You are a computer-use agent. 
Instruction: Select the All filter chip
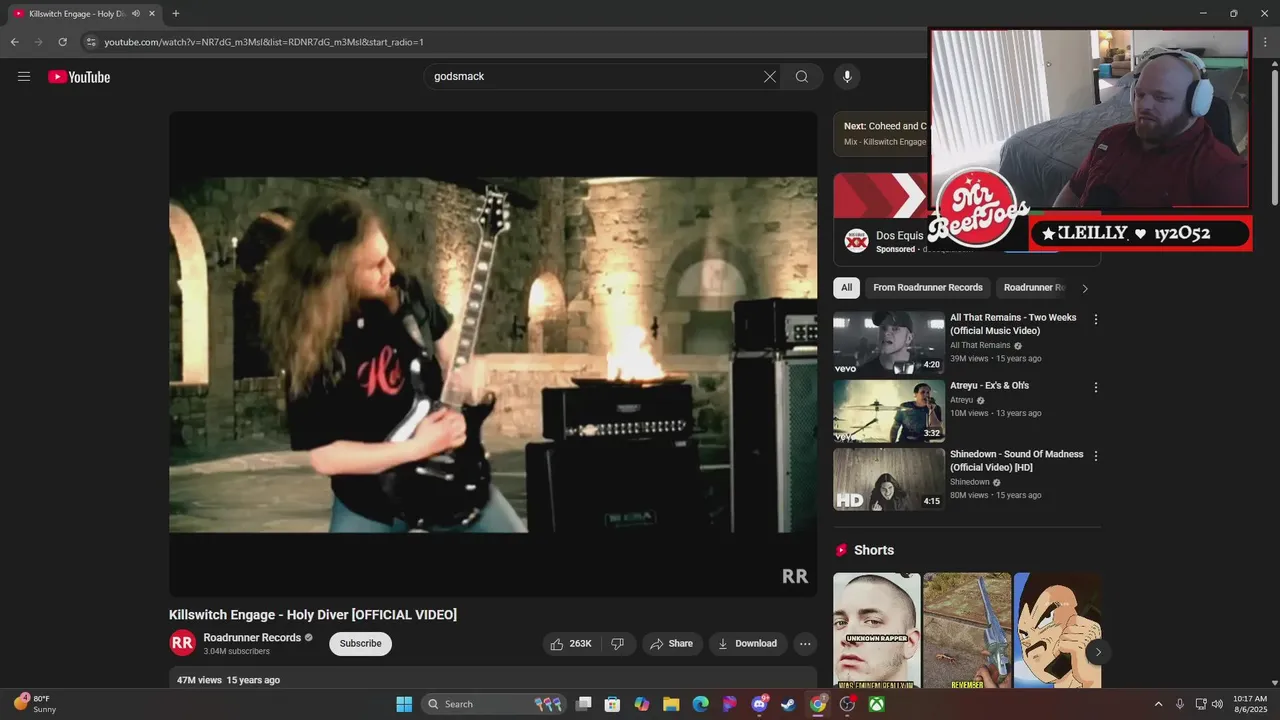846,288
